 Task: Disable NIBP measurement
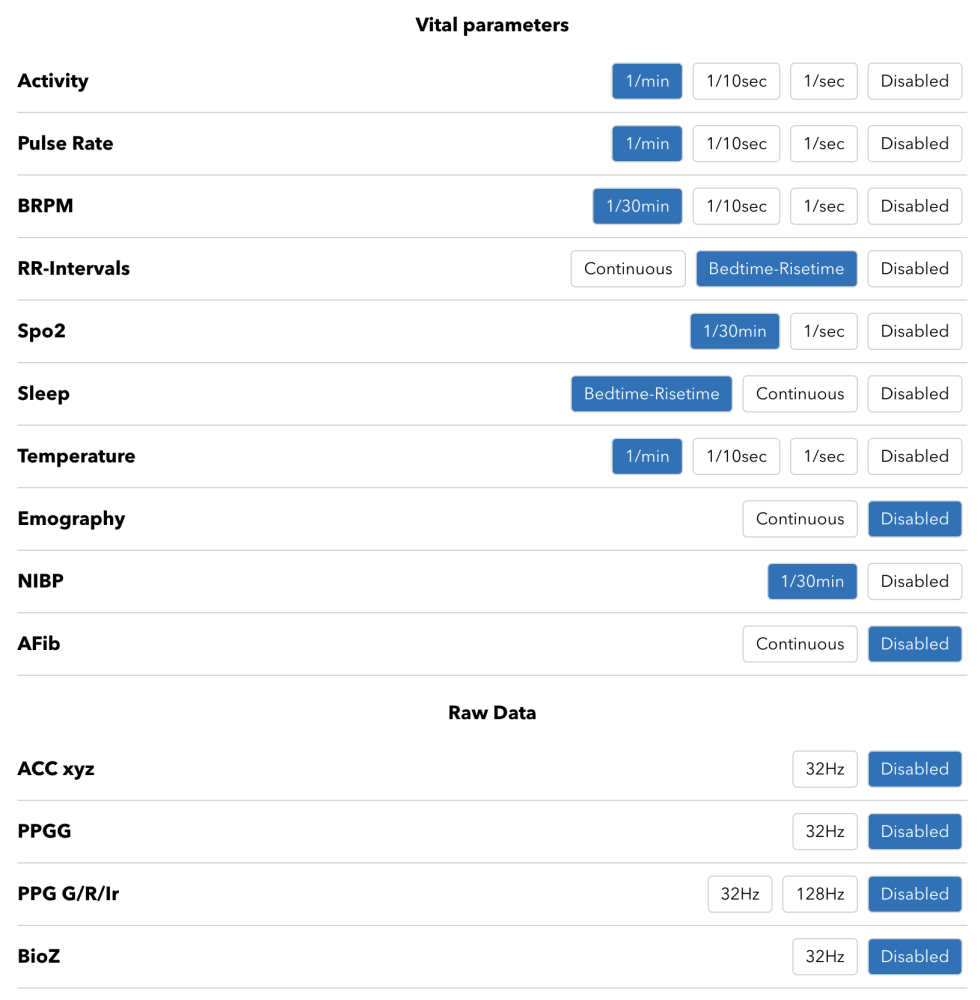[914, 581]
